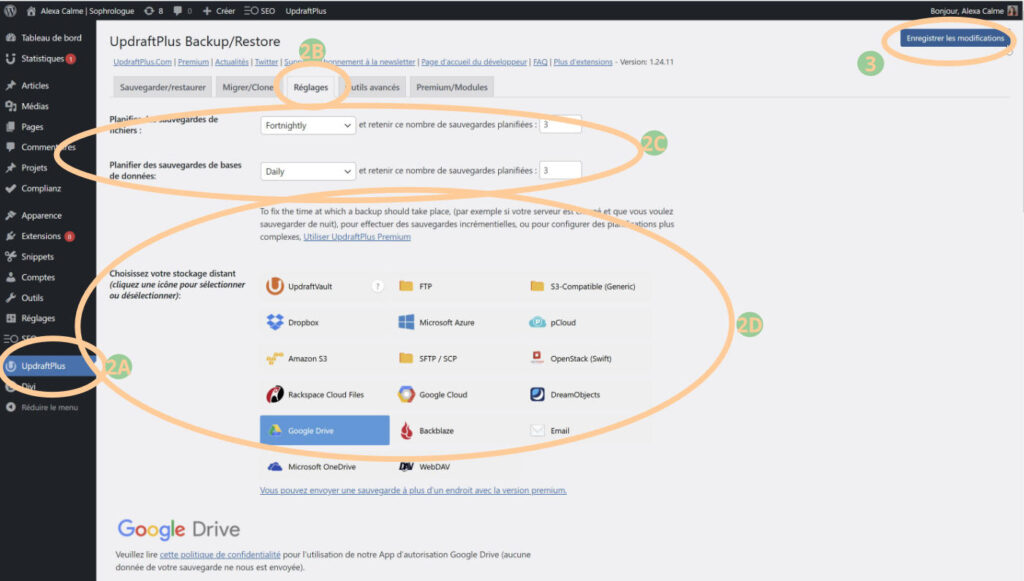This screenshot has height=581, width=1024.
Task: Open the Actualités link
Action: coord(232,62)
